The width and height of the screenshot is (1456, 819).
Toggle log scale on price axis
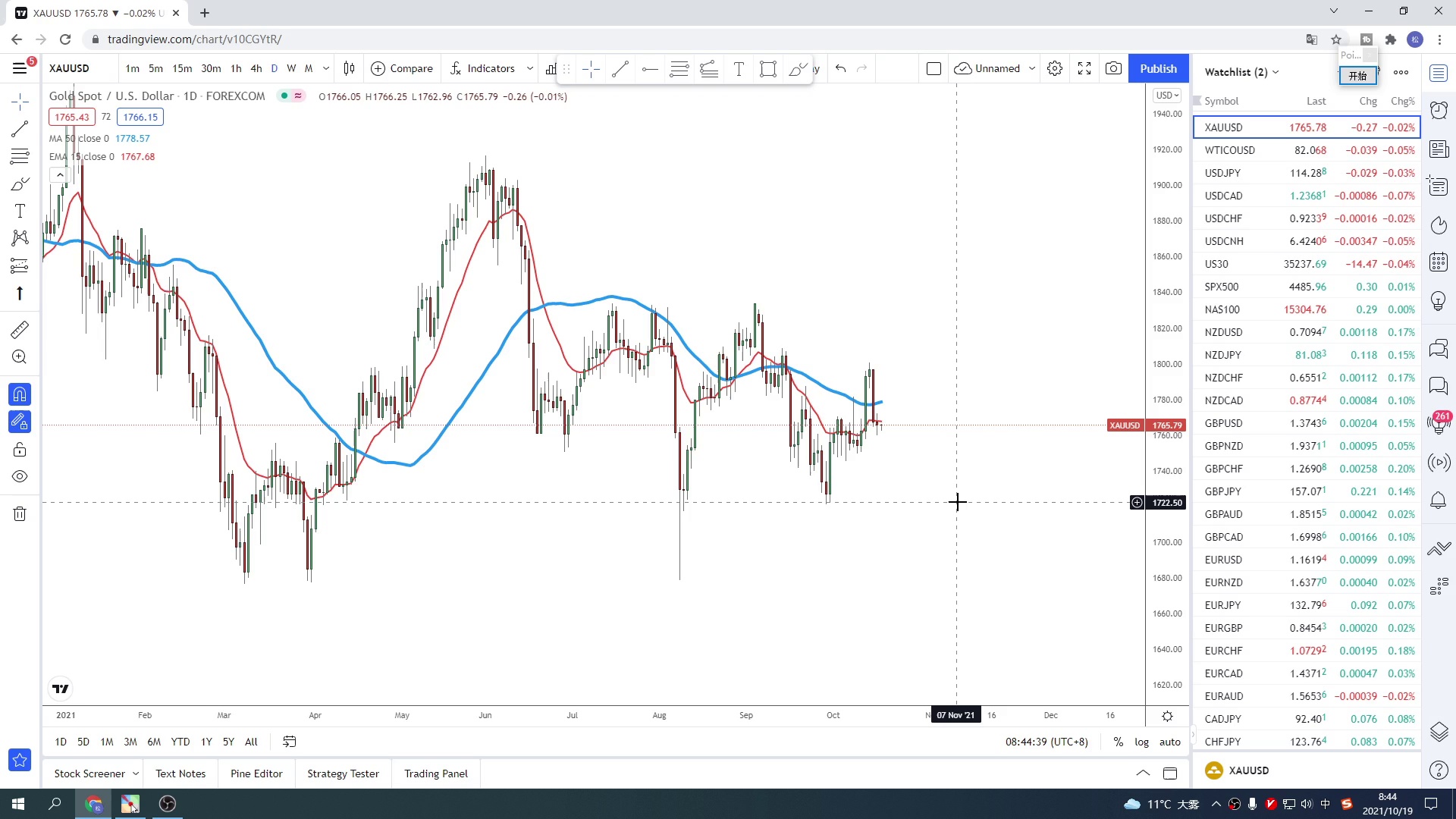pyautogui.click(x=1141, y=742)
